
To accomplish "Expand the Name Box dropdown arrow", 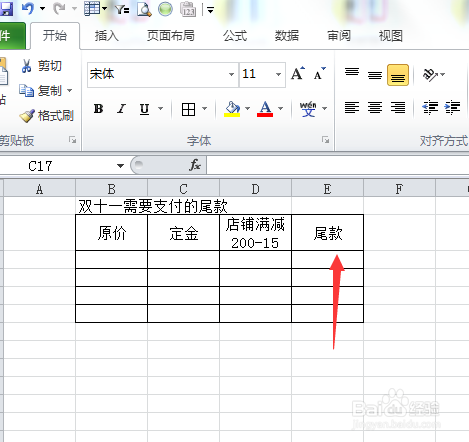I will [120, 166].
